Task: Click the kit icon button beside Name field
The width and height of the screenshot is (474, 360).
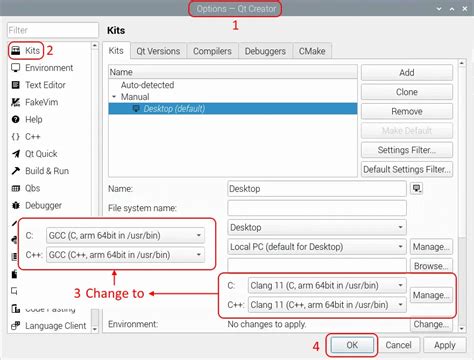Action: [416, 189]
